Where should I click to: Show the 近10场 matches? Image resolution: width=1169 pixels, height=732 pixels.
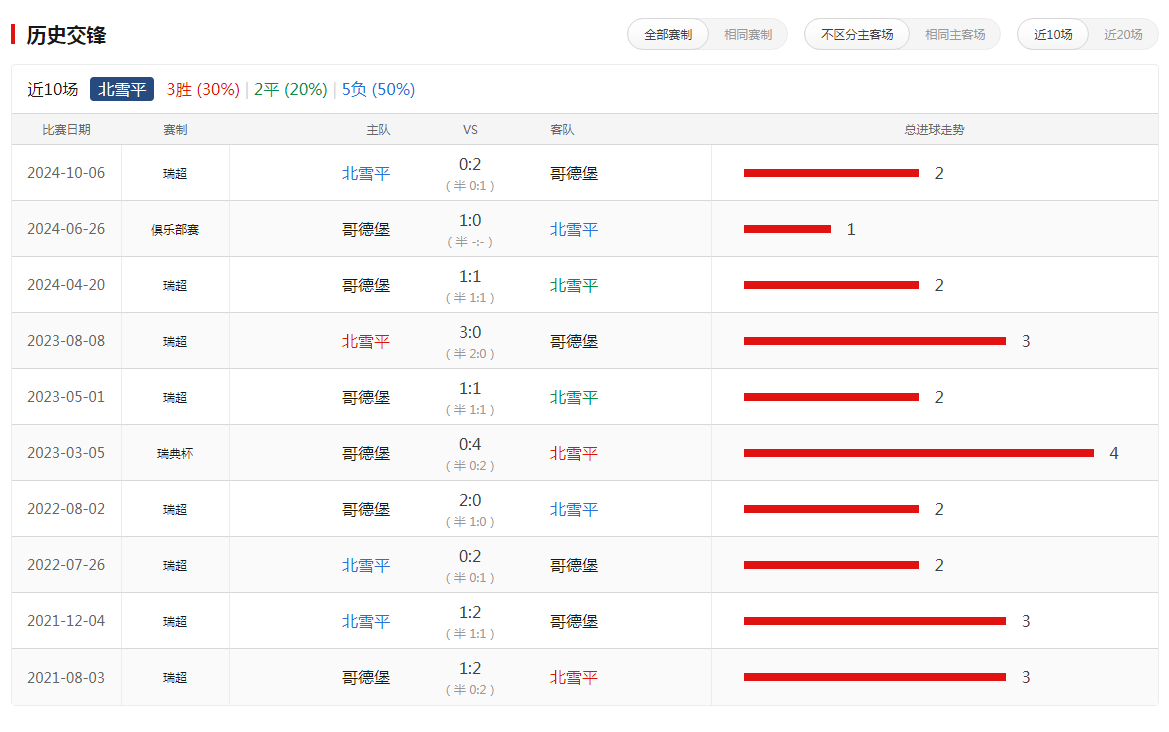click(x=1053, y=35)
